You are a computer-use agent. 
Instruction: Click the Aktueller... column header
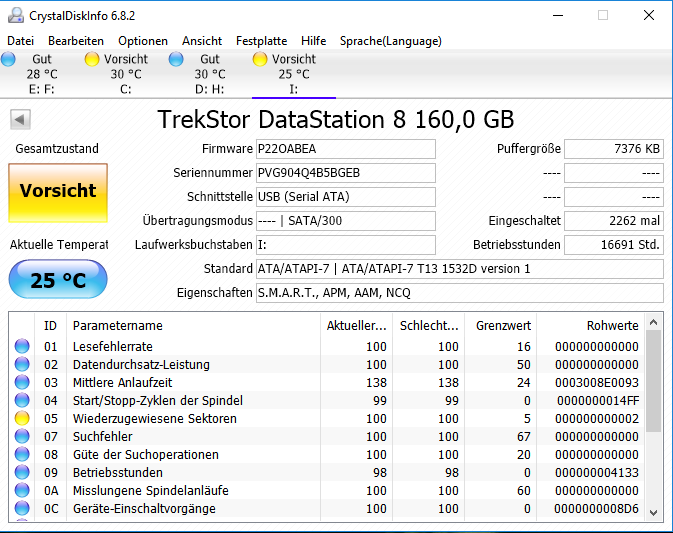(356, 326)
